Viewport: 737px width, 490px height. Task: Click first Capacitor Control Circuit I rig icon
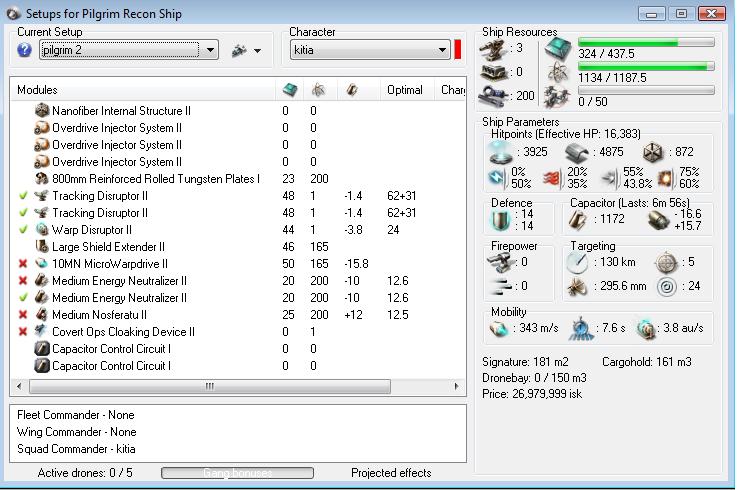[x=42, y=348]
